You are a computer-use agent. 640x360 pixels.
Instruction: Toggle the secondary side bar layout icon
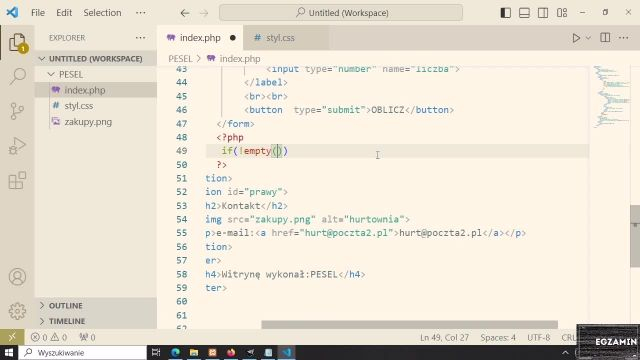tap(543, 13)
